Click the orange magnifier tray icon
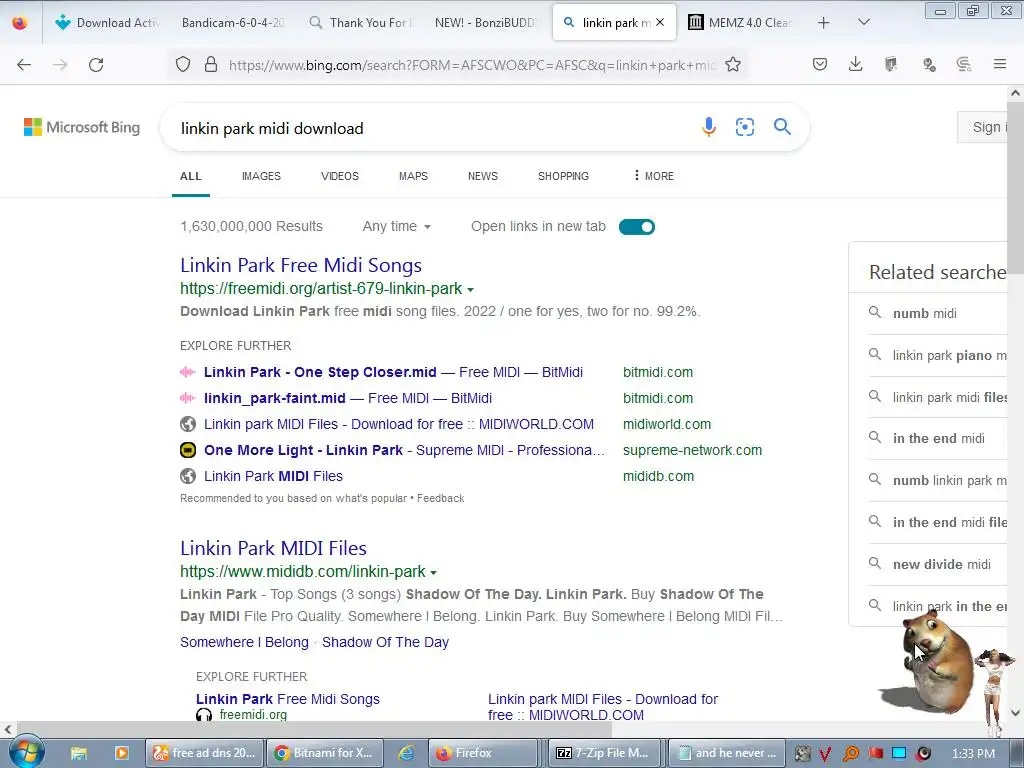Image resolution: width=1024 pixels, height=768 pixels. click(x=850, y=754)
